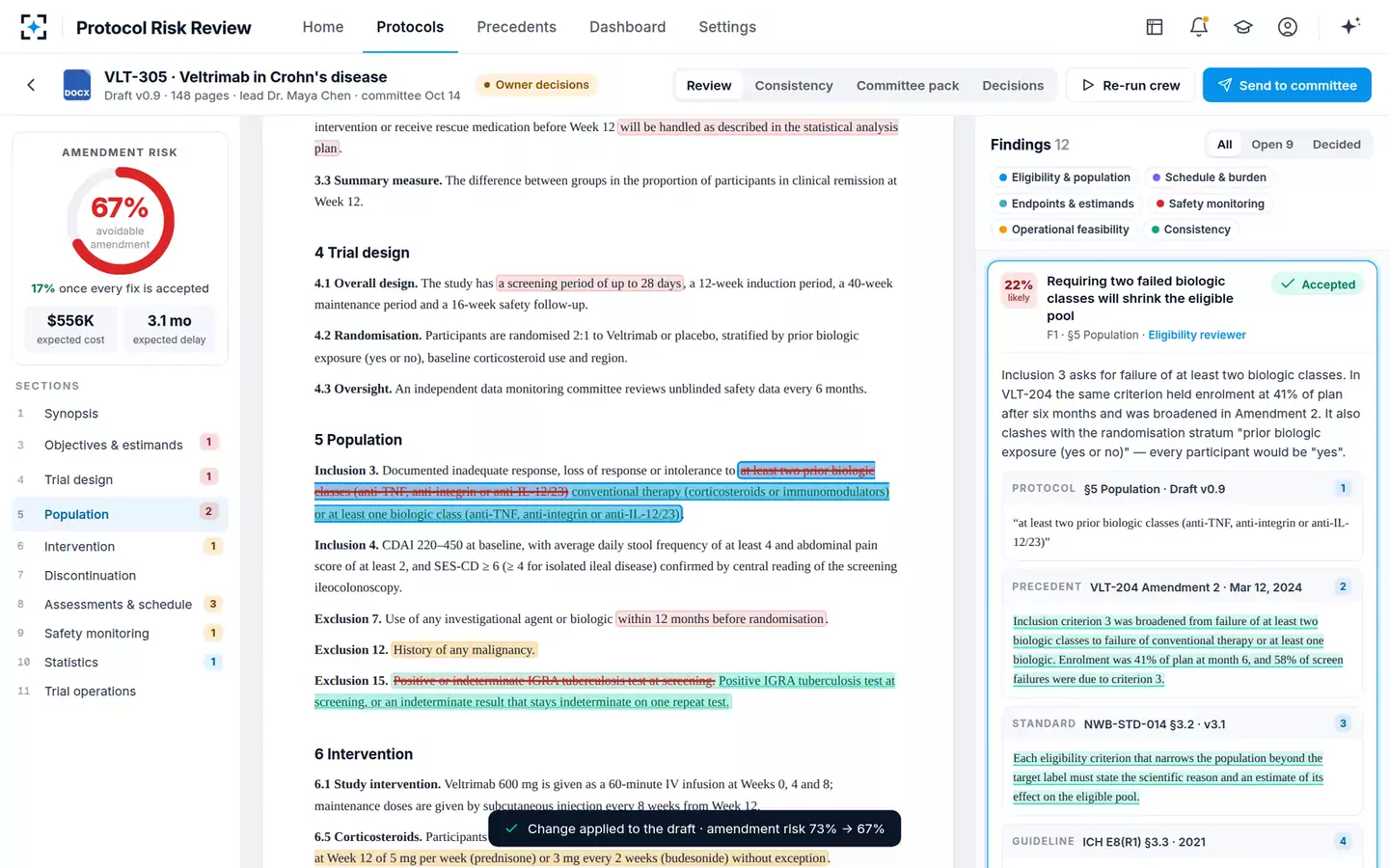Image resolution: width=1389 pixels, height=868 pixels.
Task: Toggle the Operational feasibility filter
Action: point(1063,230)
